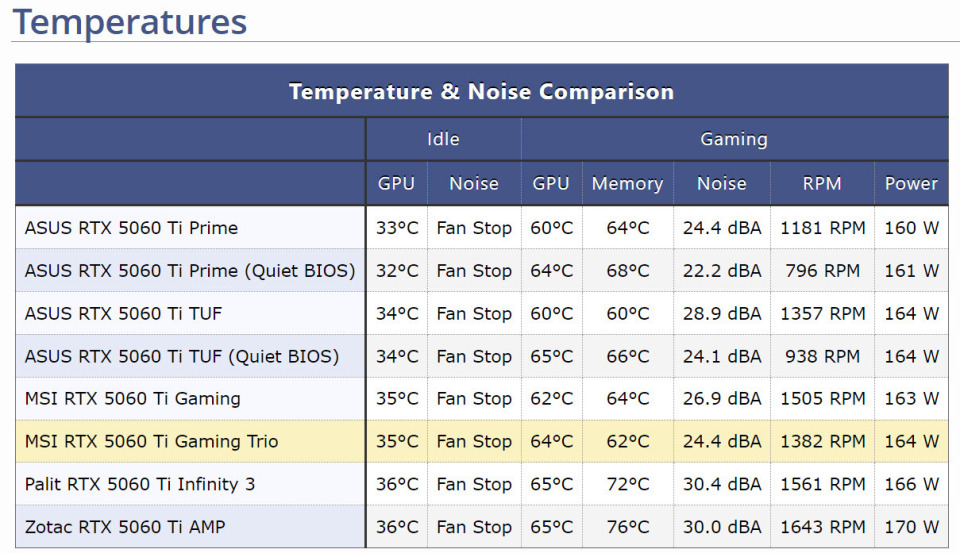
Task: Click the Power column header
Action: [911, 183]
